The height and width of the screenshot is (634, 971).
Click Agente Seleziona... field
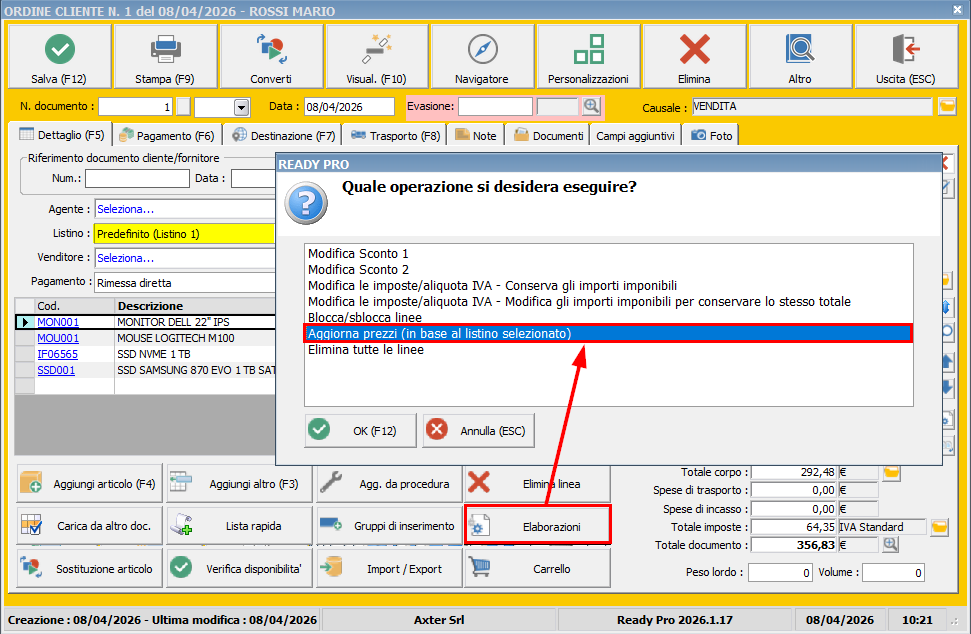point(185,209)
